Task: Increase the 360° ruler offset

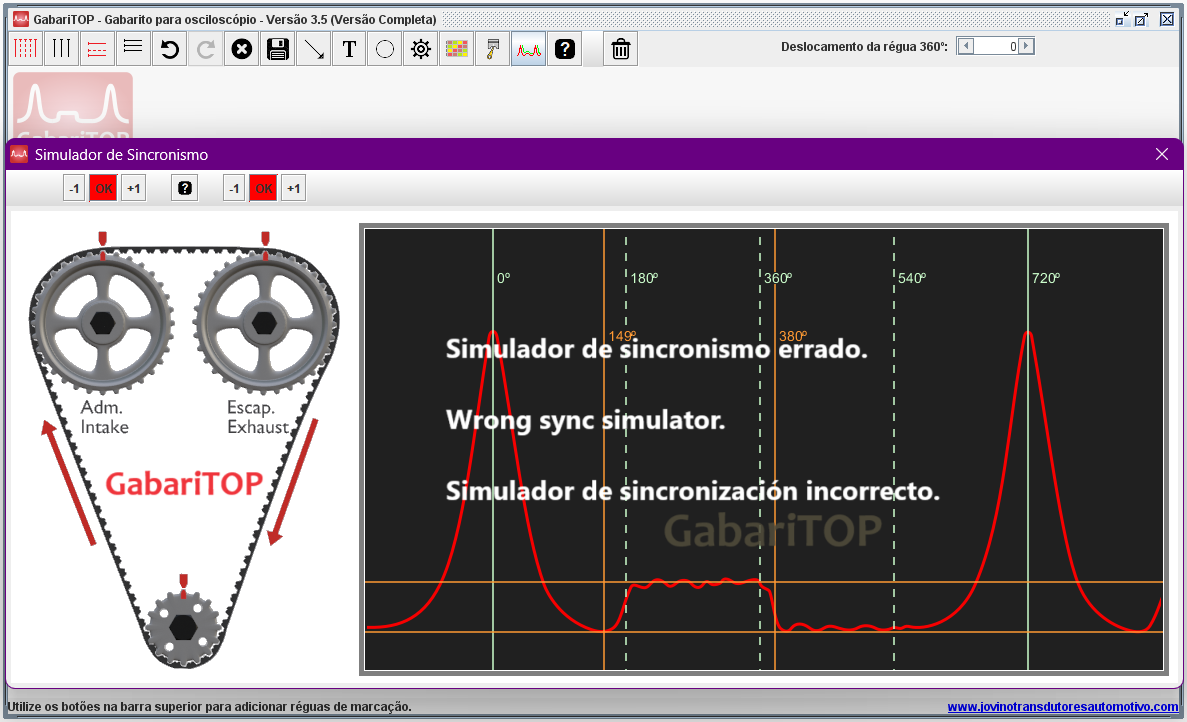Action: [1026, 46]
